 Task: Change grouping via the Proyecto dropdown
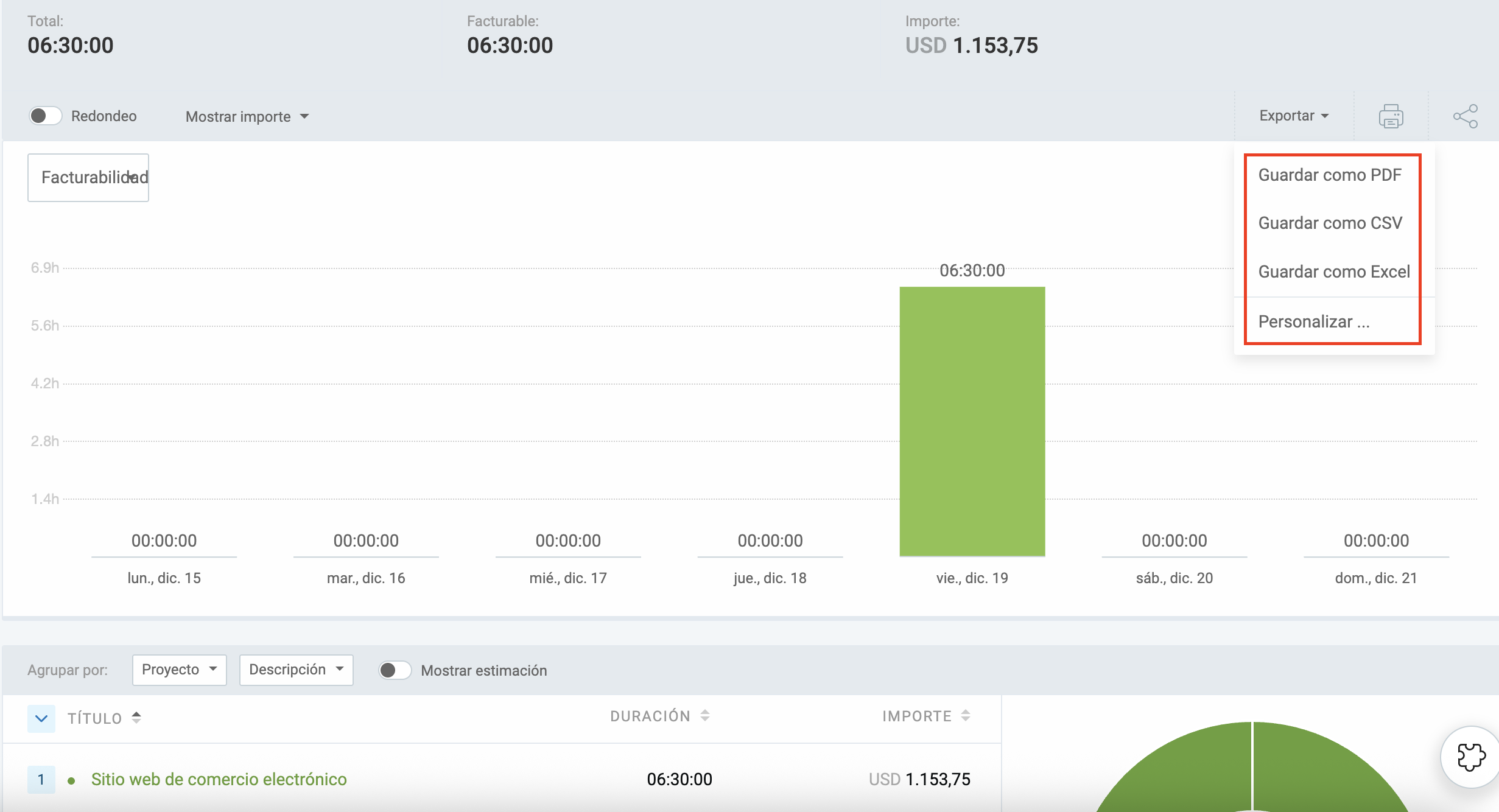179,670
